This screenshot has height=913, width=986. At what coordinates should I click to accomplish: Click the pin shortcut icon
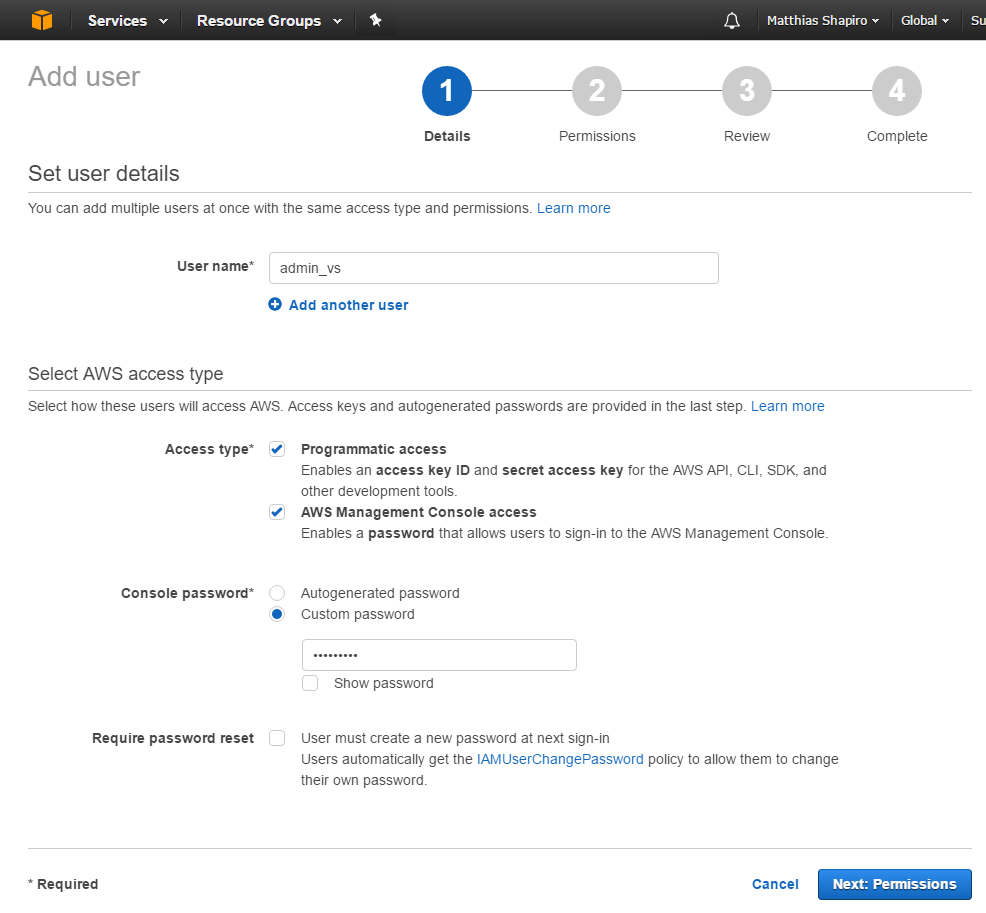click(x=376, y=20)
